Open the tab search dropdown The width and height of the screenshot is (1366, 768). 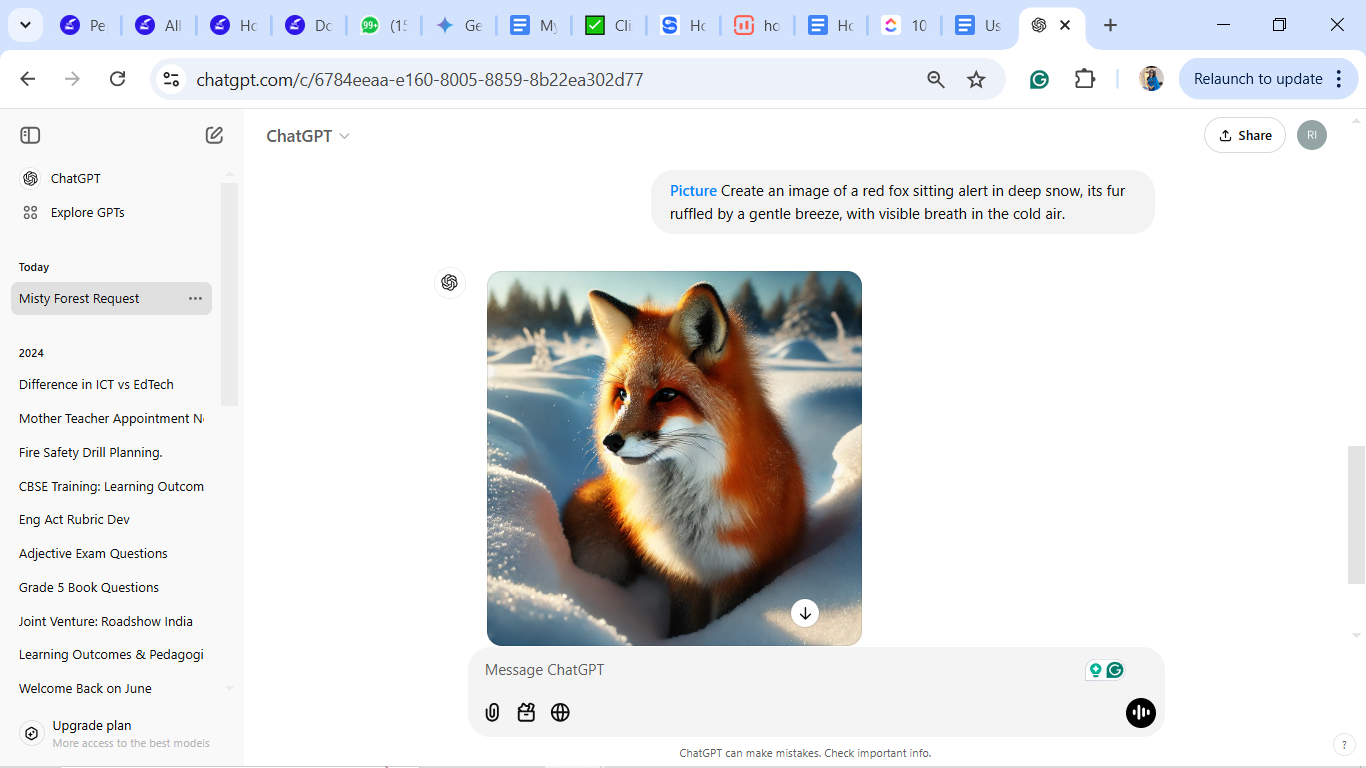coord(25,25)
